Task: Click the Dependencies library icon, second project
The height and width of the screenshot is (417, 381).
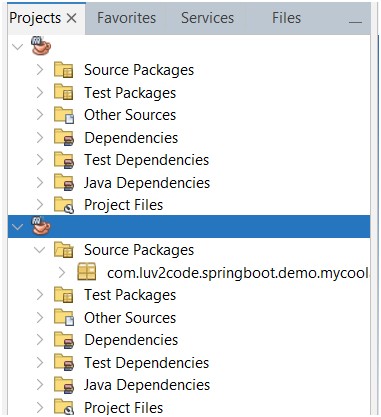Action: click(x=63, y=340)
